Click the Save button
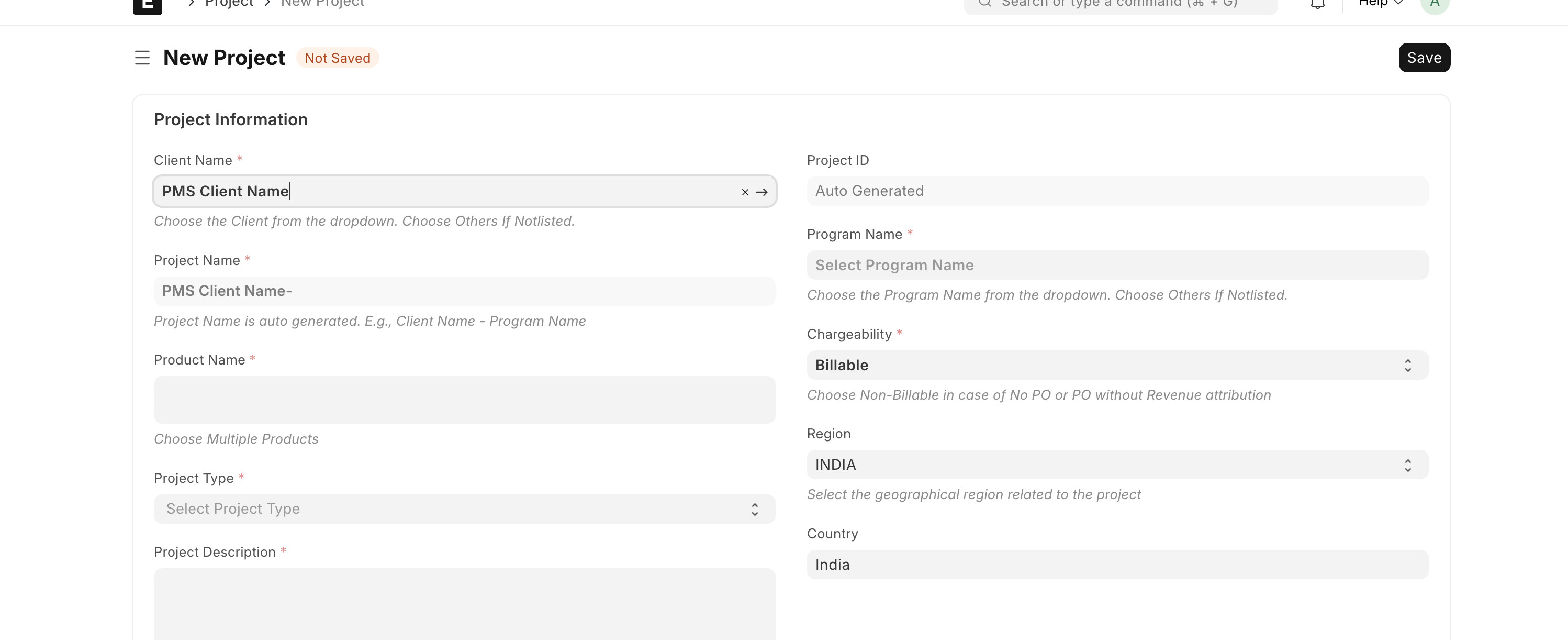1568x640 pixels. point(1424,58)
